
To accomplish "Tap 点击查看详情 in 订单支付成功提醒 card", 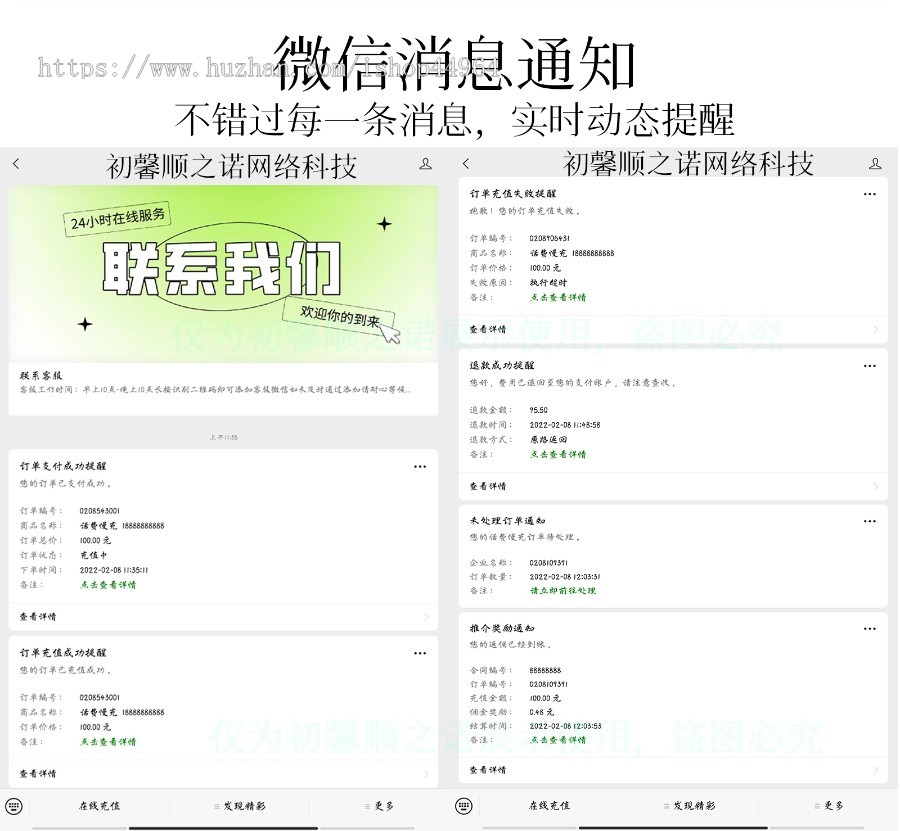I will (x=108, y=585).
